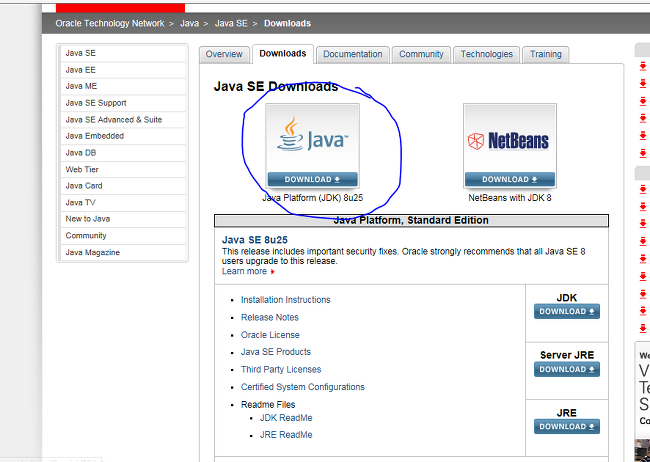The width and height of the screenshot is (650, 462).
Task: Open Release Notes link
Action: click(x=270, y=317)
